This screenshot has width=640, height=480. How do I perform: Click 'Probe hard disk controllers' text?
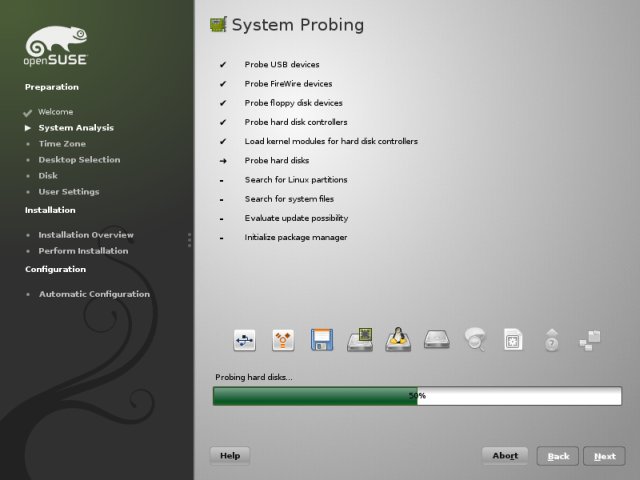tap(296, 122)
